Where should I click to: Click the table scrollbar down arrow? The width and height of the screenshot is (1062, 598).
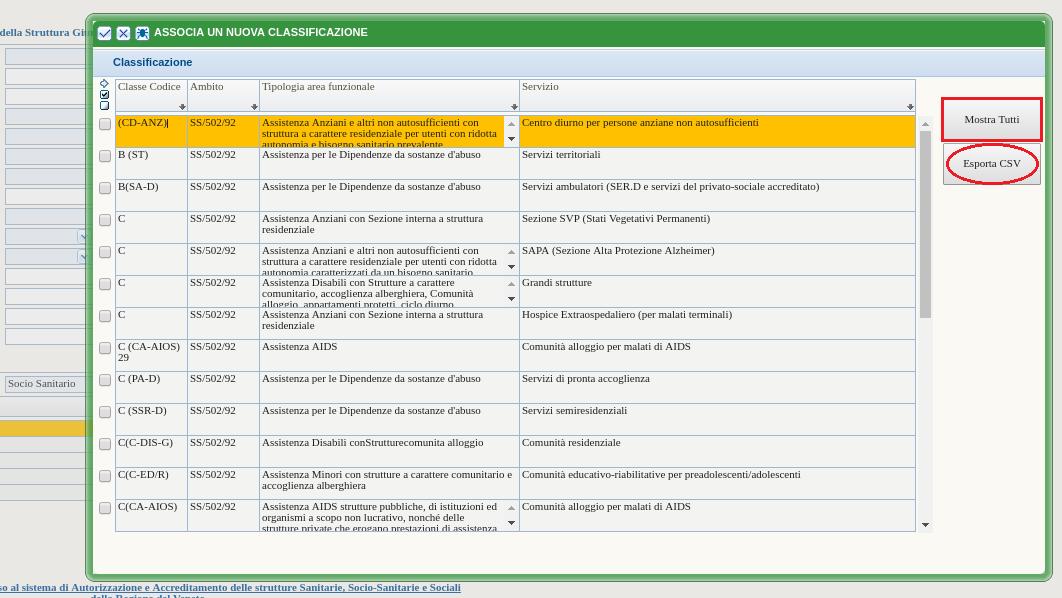coord(925,525)
